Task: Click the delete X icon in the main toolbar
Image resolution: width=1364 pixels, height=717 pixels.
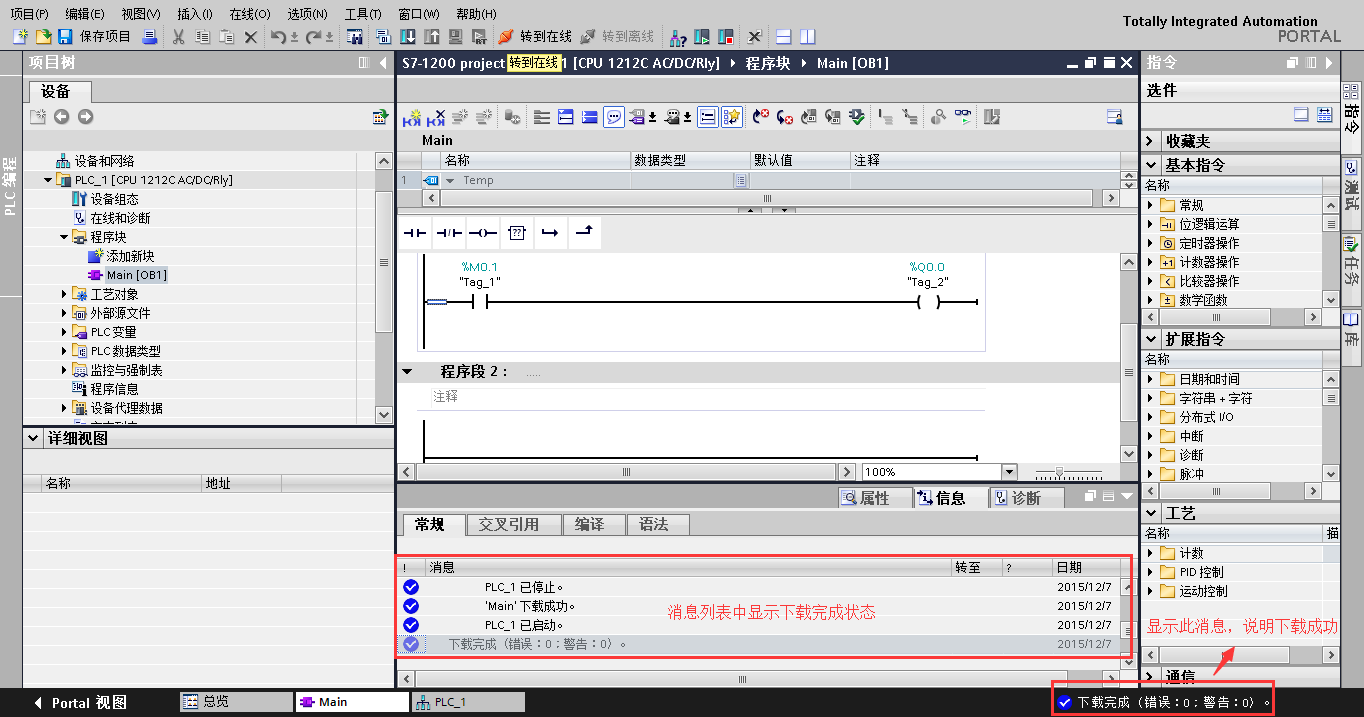Action: 250,37
